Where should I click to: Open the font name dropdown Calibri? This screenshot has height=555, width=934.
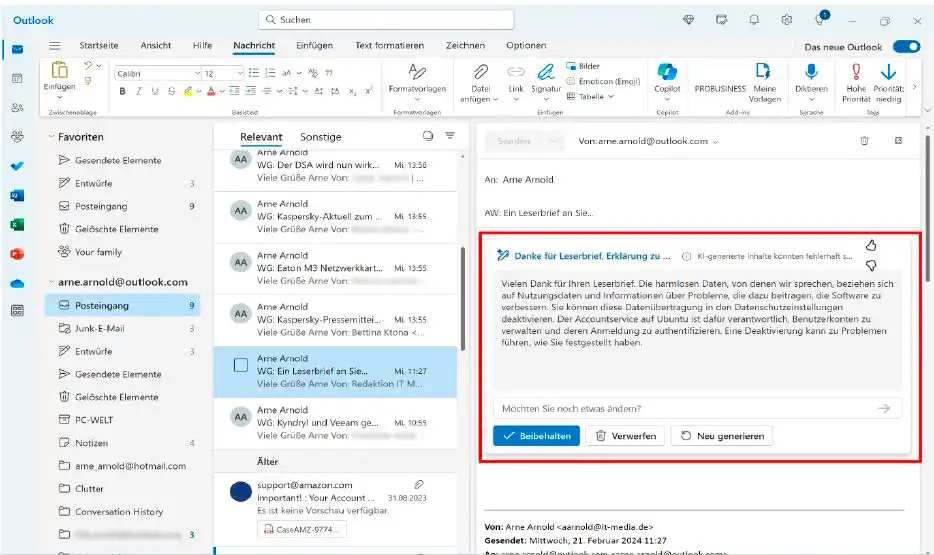(156, 73)
